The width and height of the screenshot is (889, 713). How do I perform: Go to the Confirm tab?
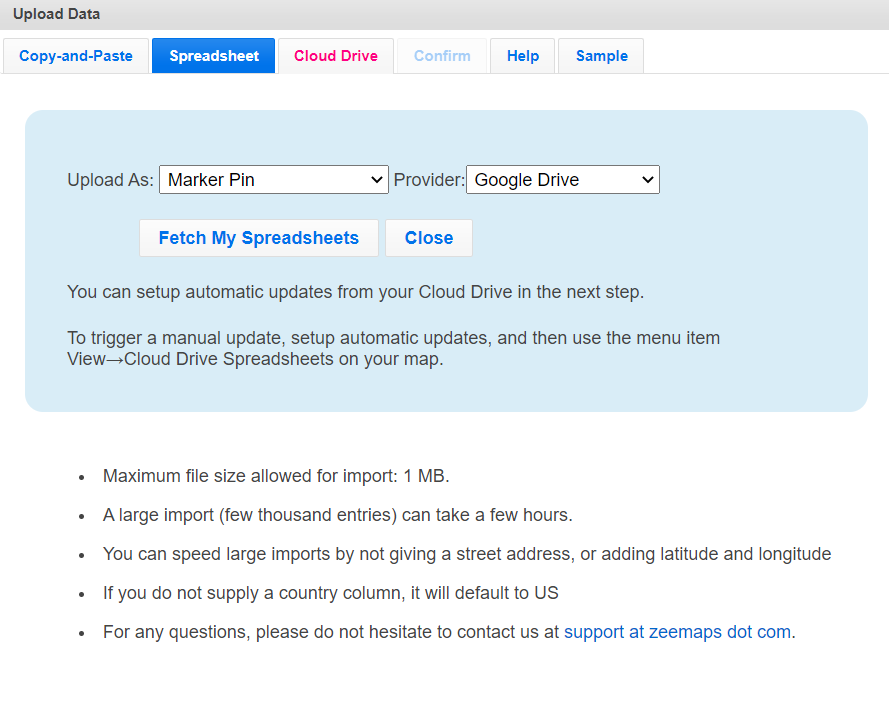click(442, 56)
